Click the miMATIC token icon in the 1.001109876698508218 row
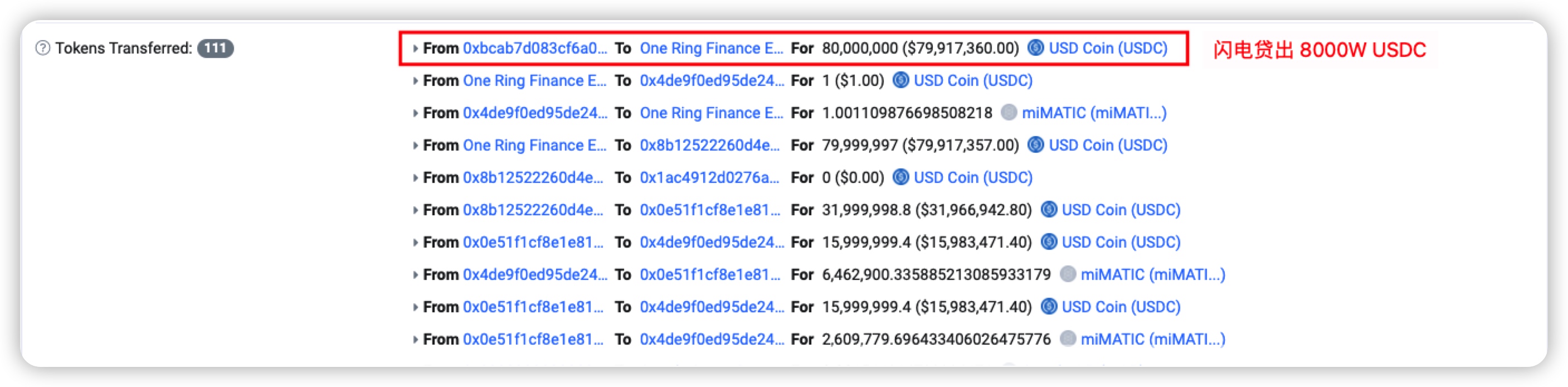The image size is (1568, 387). coord(1009,112)
